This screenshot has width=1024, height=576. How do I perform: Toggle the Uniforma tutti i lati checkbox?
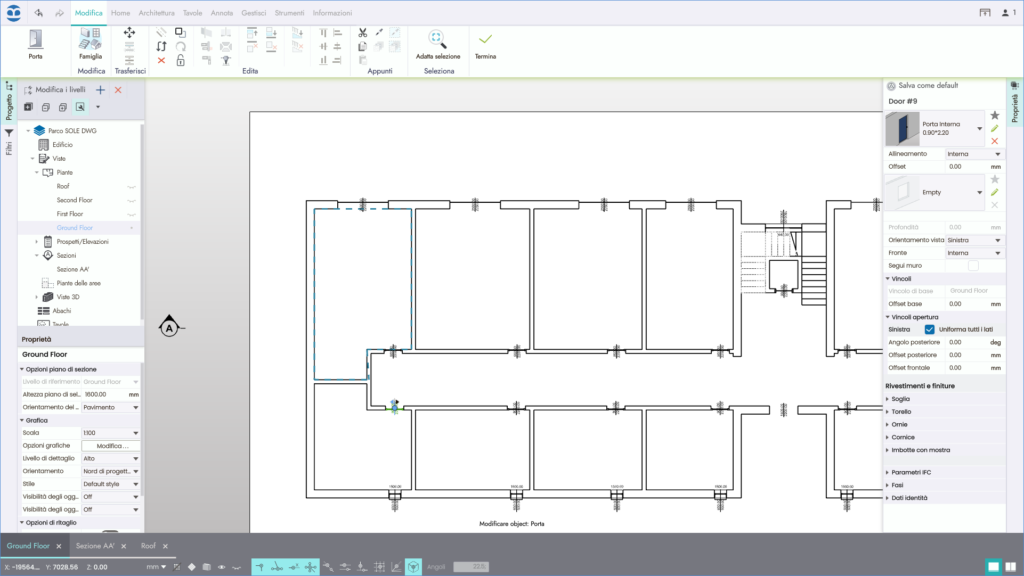930,328
